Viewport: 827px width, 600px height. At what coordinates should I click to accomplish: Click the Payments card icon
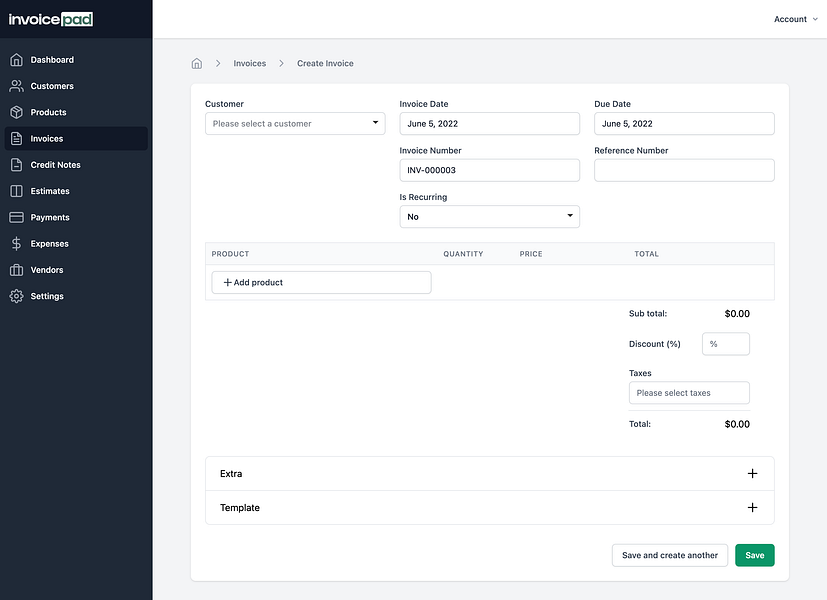16,217
